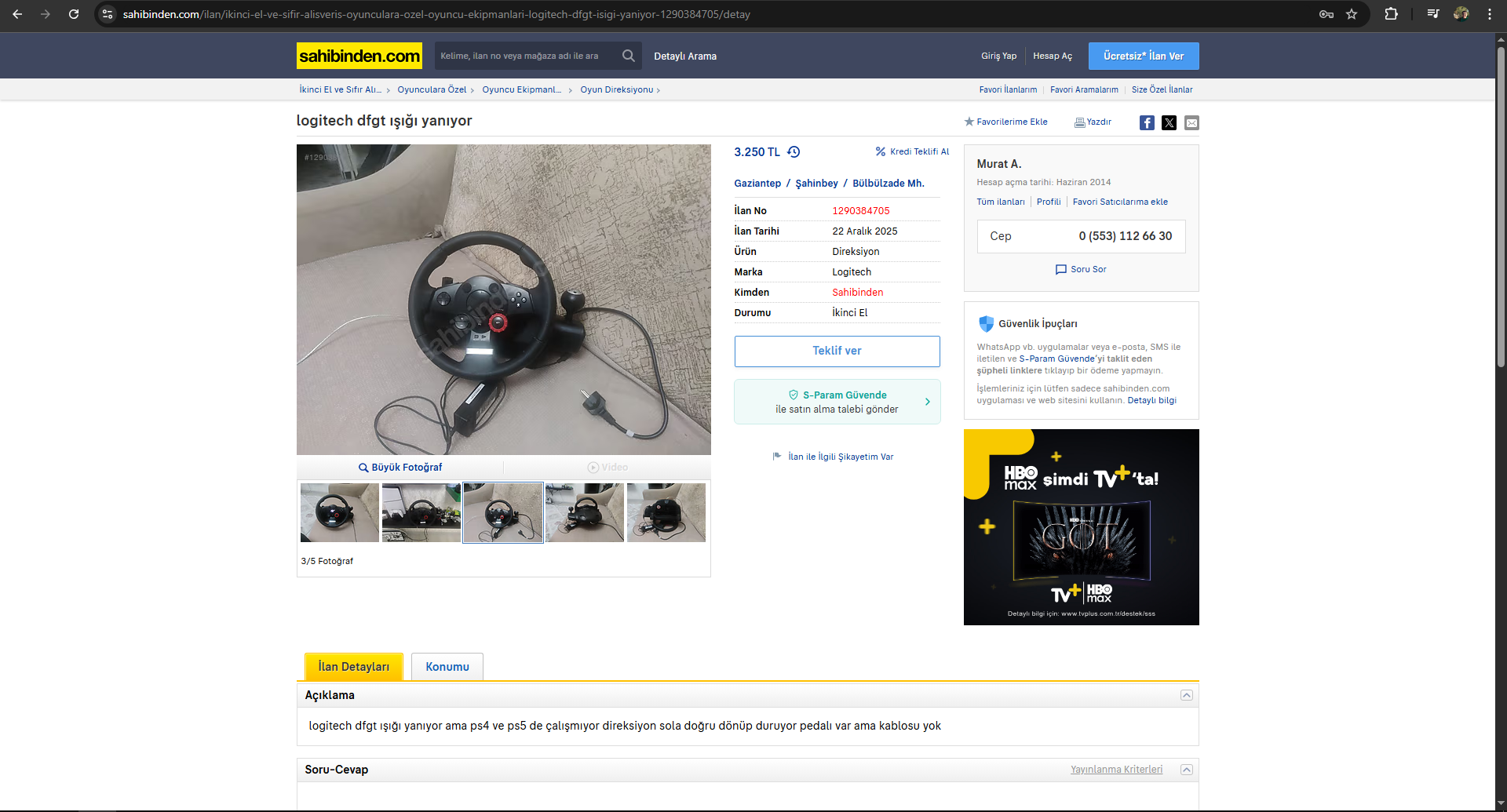Click the Gaziantep location link
1507x812 pixels.
pyautogui.click(x=757, y=184)
